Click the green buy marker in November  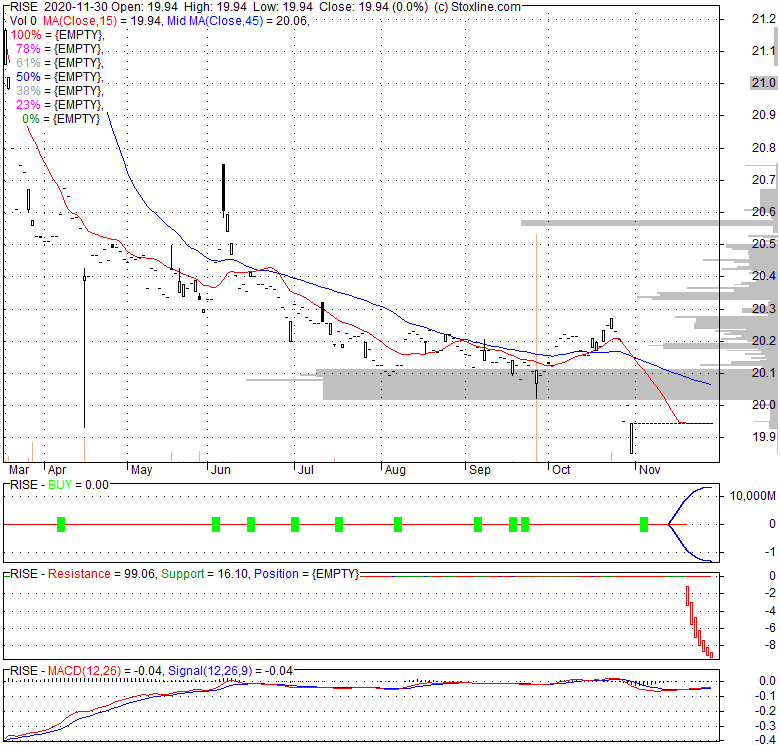point(644,524)
